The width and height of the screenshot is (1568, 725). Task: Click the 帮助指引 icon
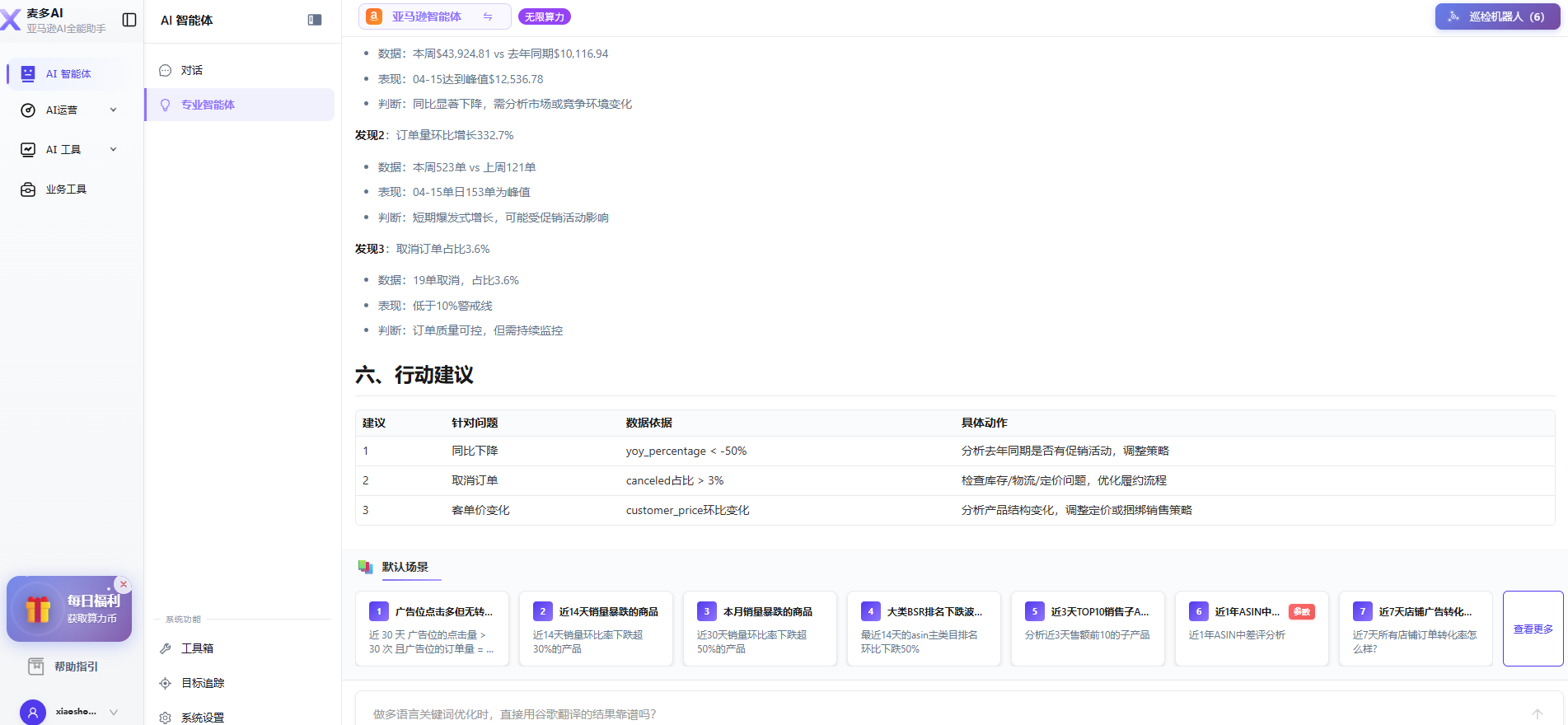coord(36,667)
